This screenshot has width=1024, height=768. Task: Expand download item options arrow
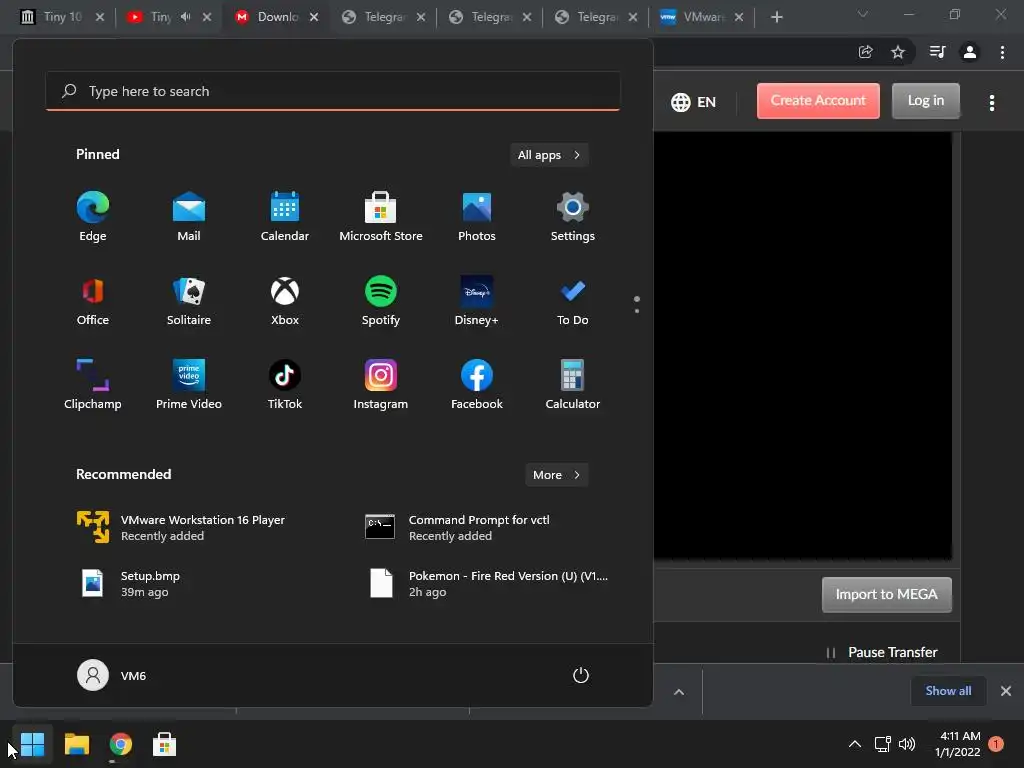[679, 692]
